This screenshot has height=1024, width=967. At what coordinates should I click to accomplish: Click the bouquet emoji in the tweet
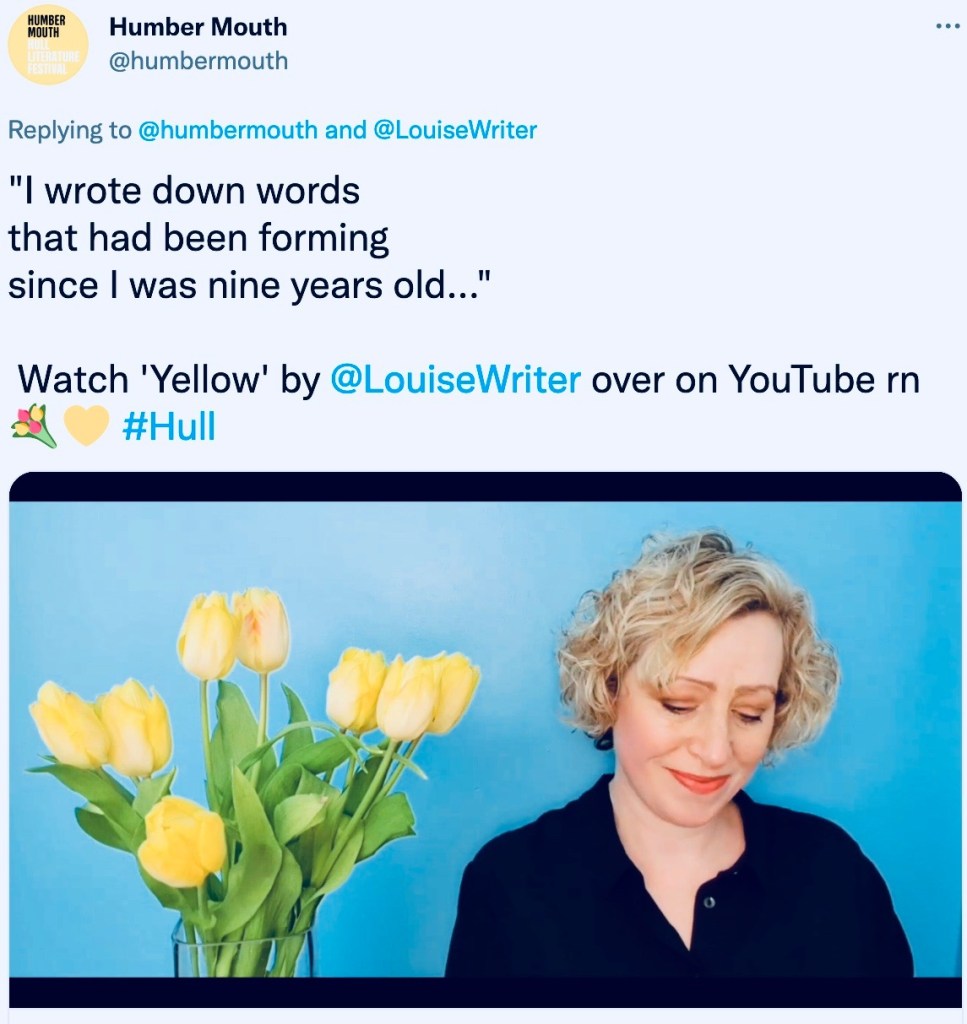coord(33,428)
